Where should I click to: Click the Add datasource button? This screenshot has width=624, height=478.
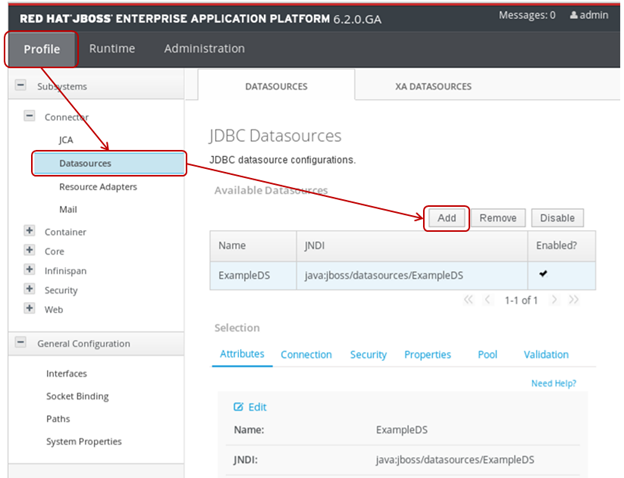[x=447, y=218]
